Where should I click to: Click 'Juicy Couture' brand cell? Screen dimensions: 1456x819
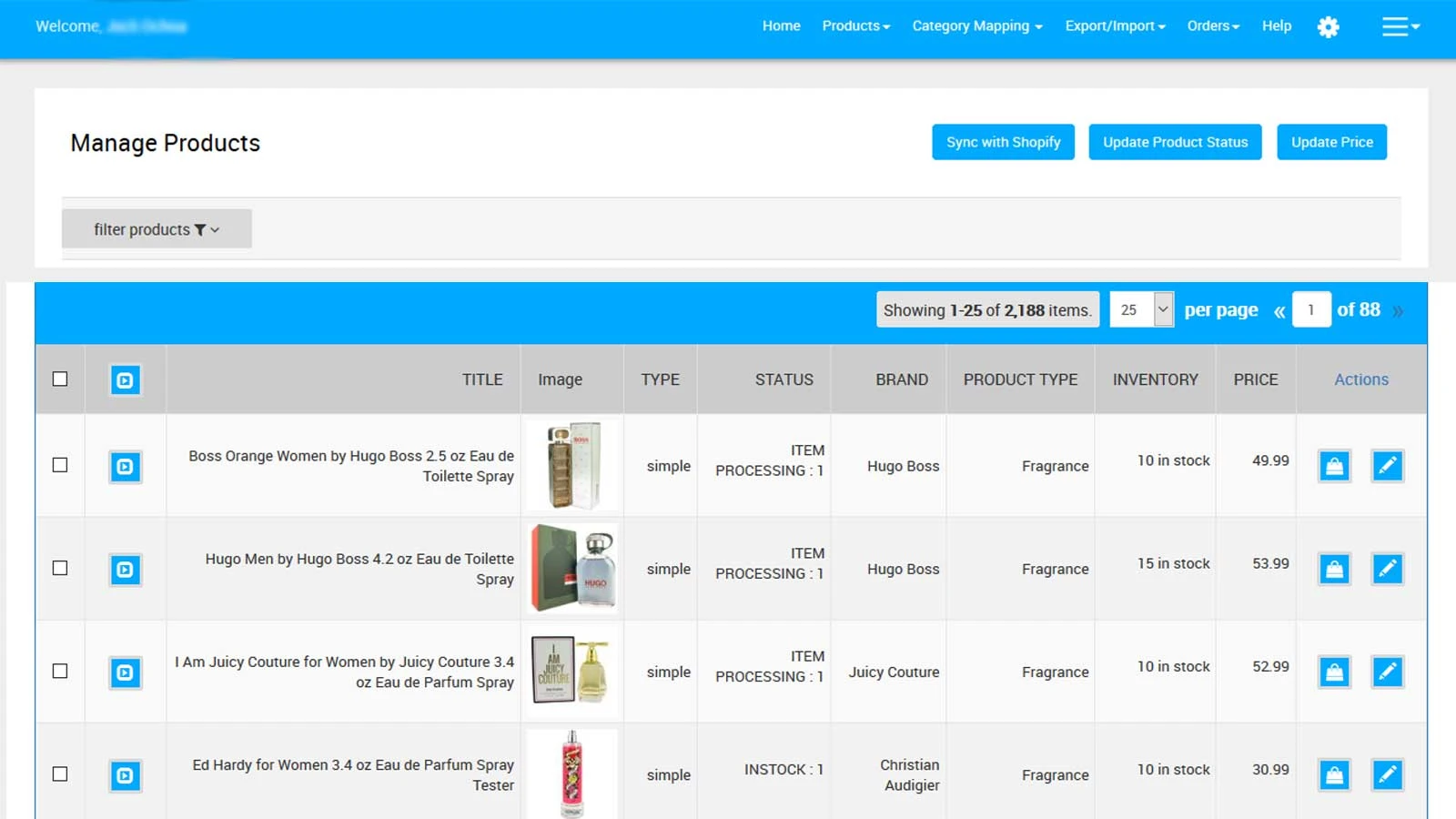coord(894,672)
